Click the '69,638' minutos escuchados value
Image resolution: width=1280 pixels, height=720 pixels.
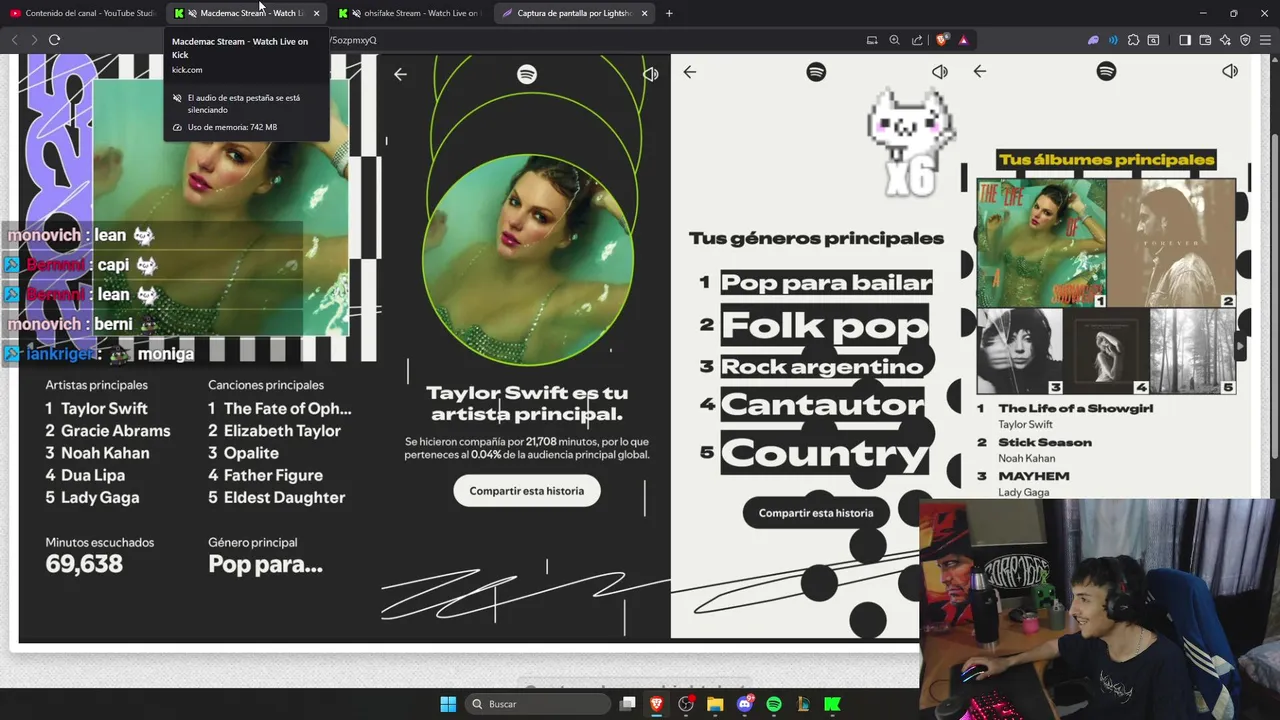[x=84, y=564]
